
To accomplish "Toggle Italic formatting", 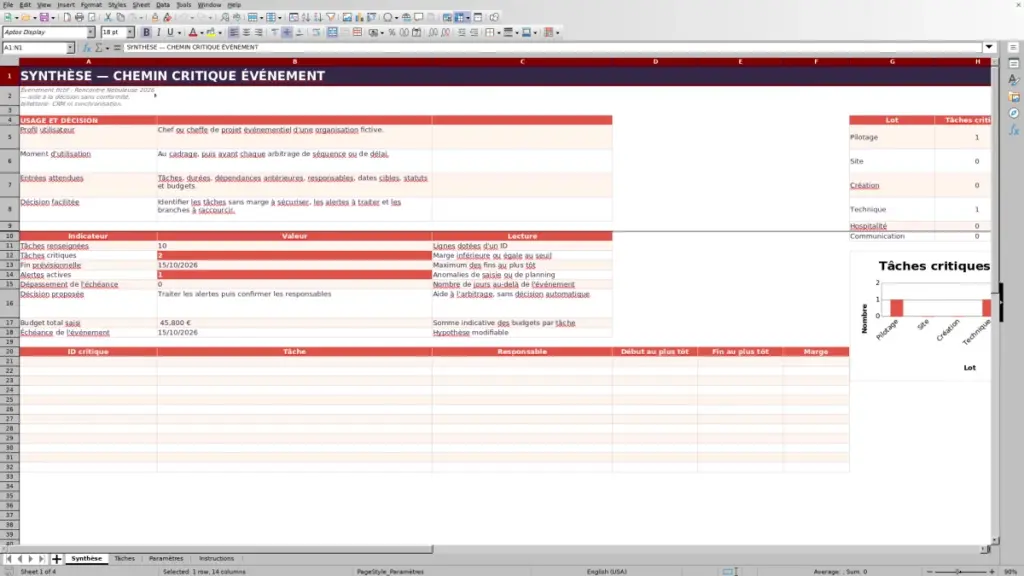I will [x=159, y=33].
